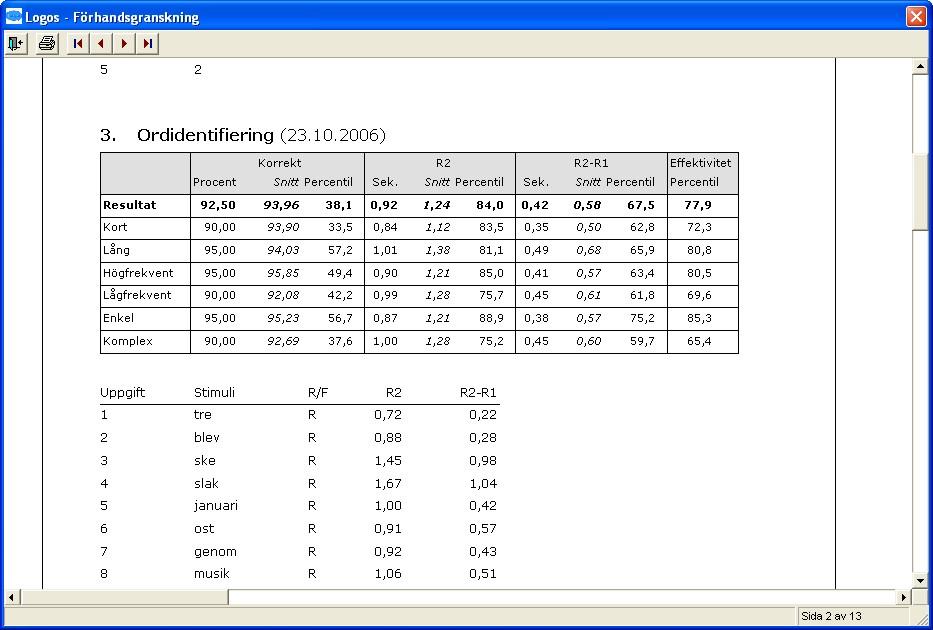
Task: Click the Print icon in toolbar
Action: (x=47, y=43)
